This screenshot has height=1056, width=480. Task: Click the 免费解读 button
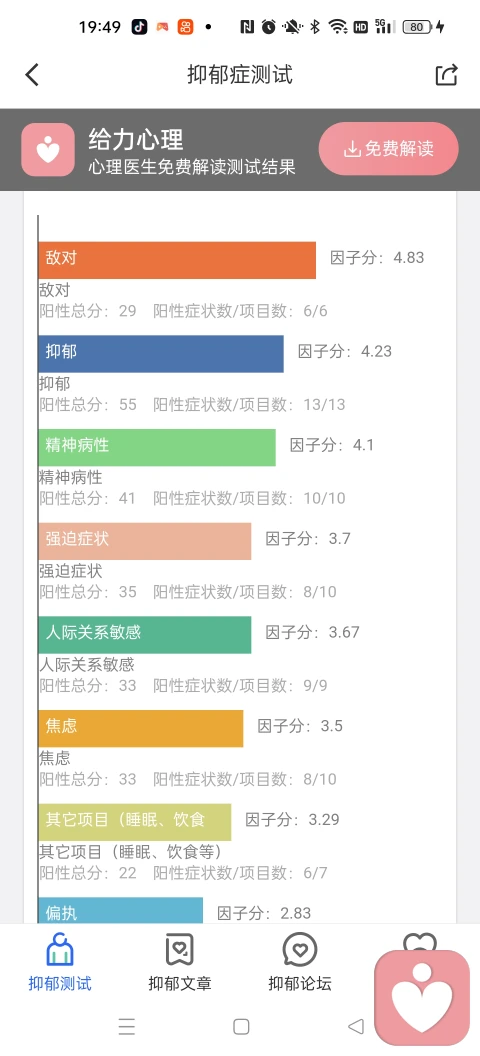coord(388,149)
